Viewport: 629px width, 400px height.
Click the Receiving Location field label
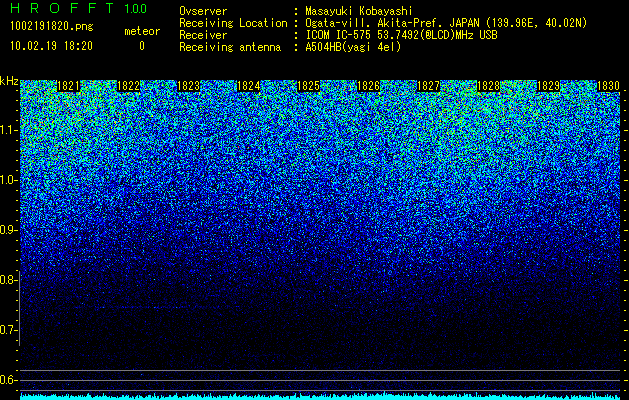coord(233,23)
